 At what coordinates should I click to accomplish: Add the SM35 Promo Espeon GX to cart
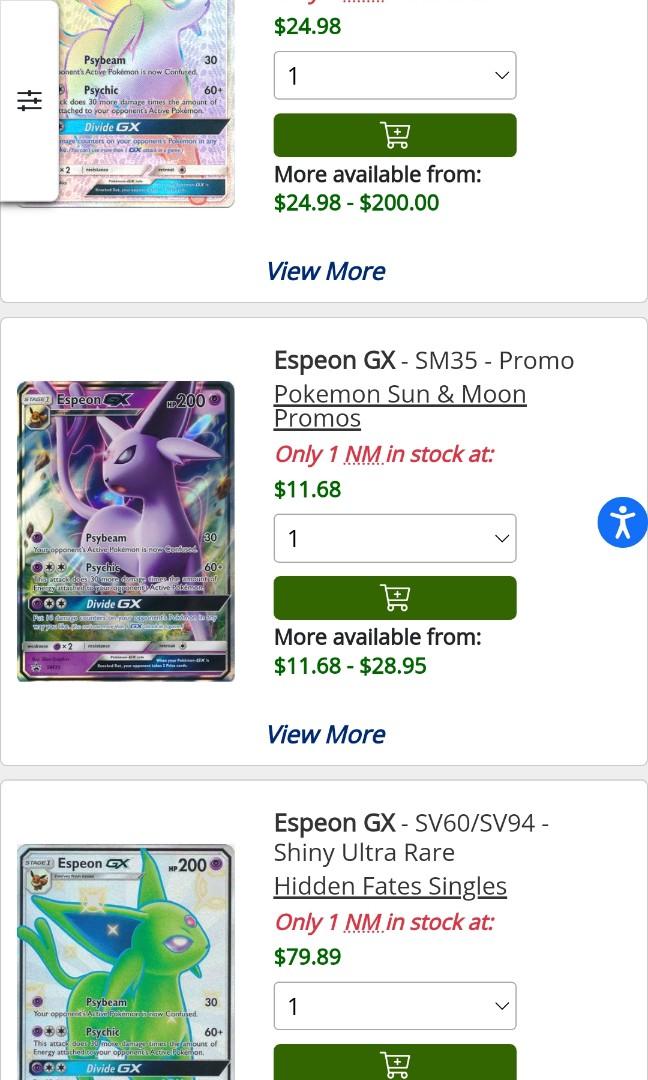click(395, 598)
